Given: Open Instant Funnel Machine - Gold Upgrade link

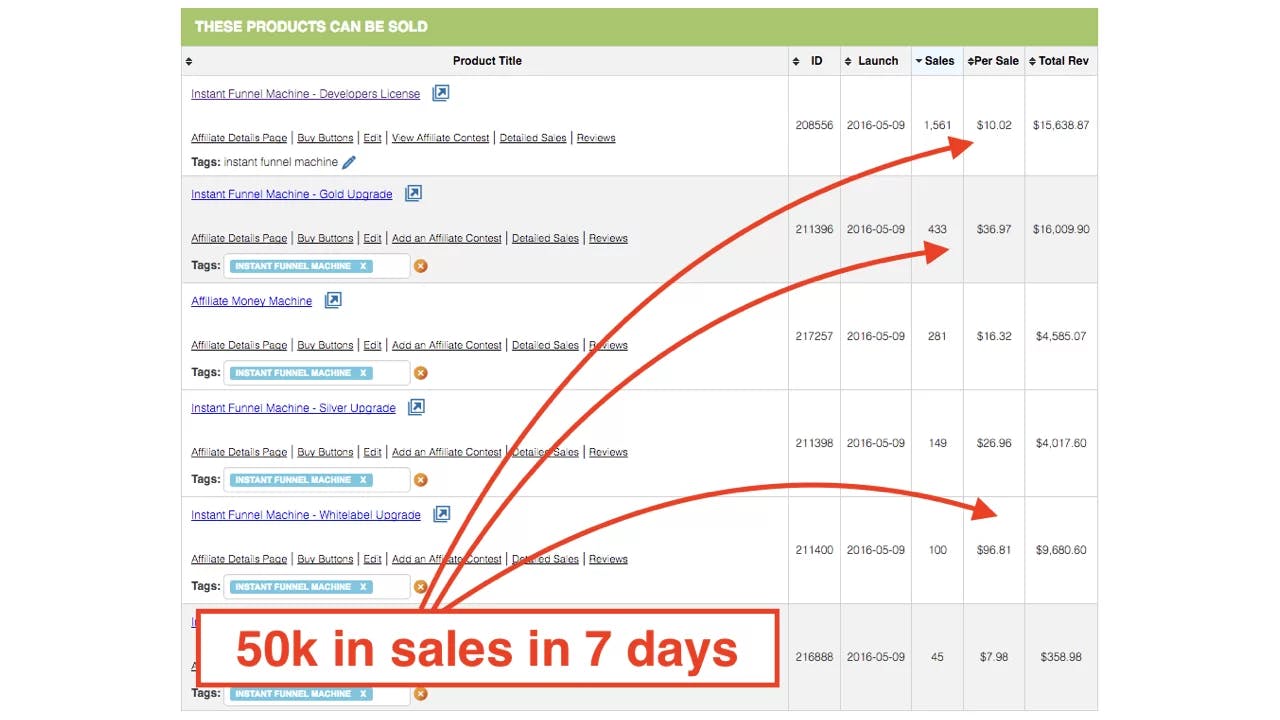Looking at the screenshot, I should (292, 194).
